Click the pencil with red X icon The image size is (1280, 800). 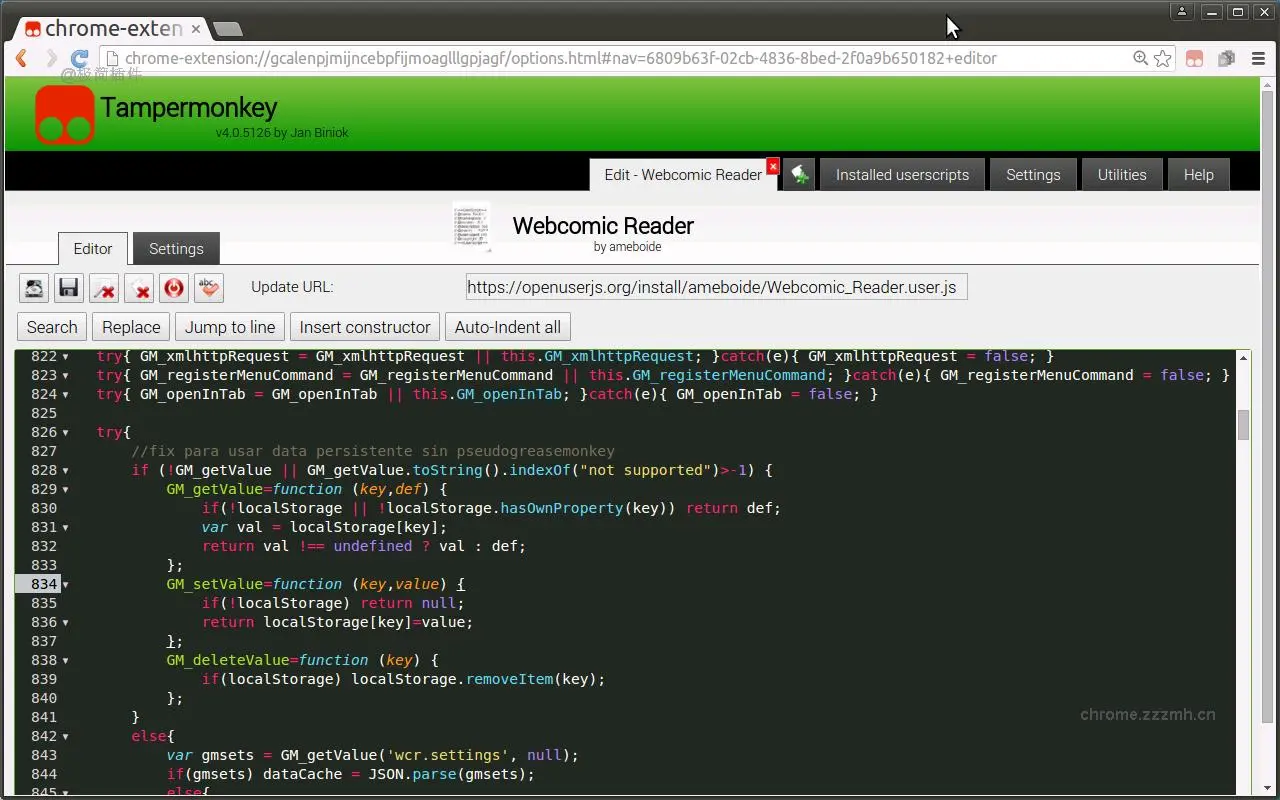104,288
